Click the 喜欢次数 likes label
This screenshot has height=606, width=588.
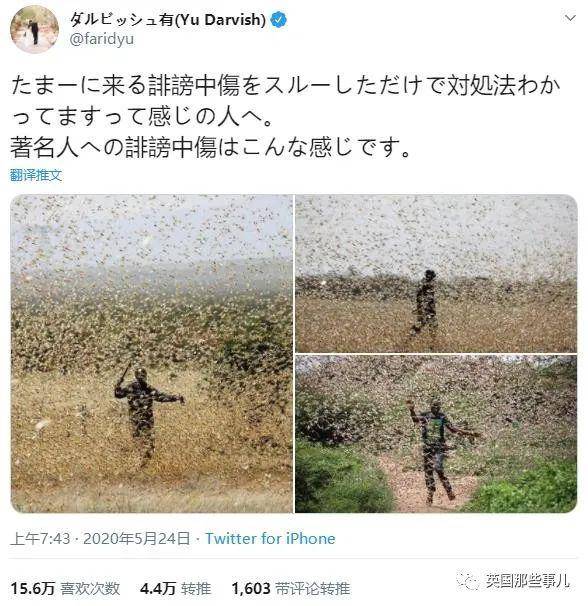coord(90,589)
